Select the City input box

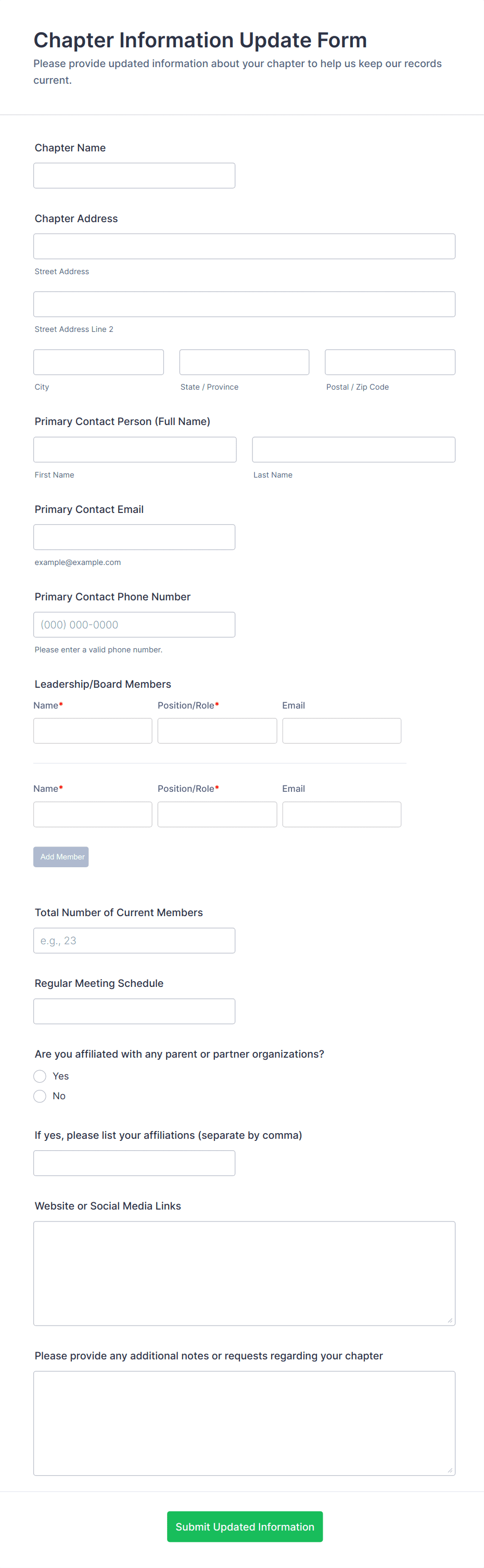coord(99,362)
